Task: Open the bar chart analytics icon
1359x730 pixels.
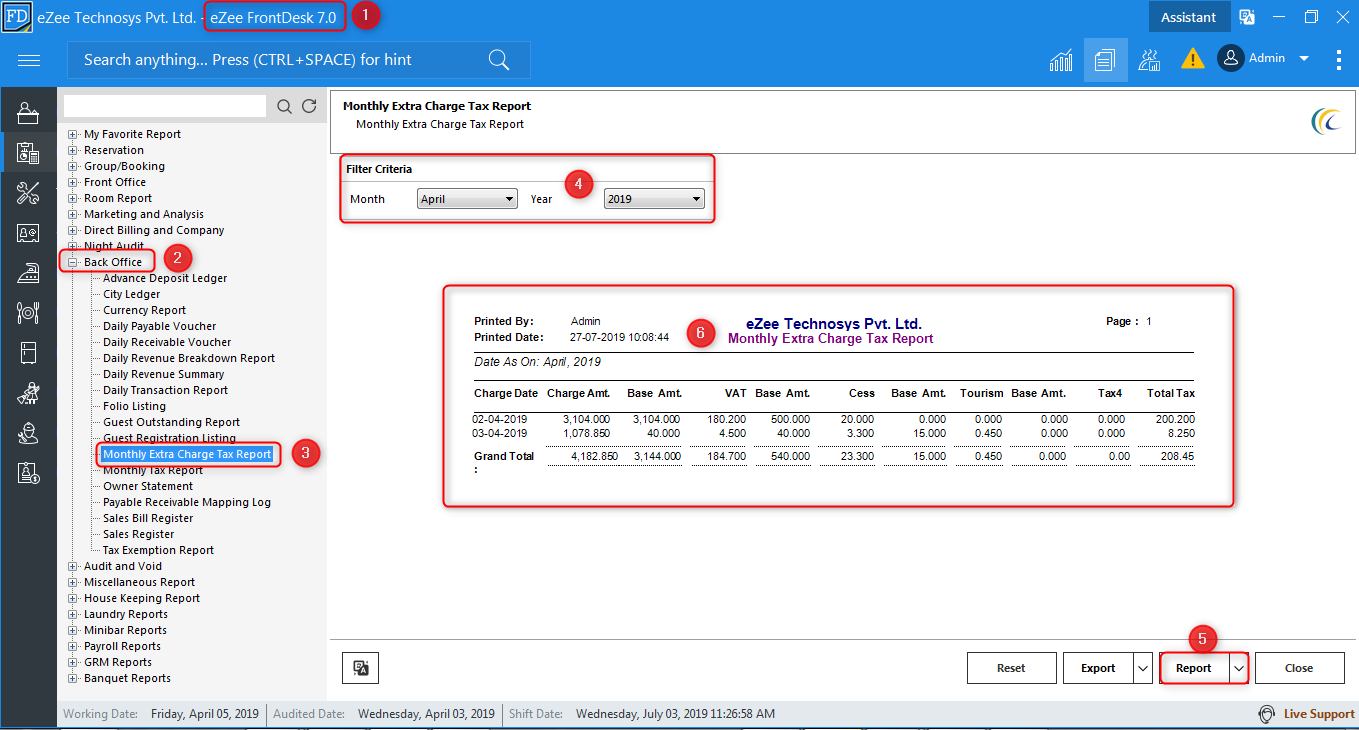Action: click(x=1061, y=60)
